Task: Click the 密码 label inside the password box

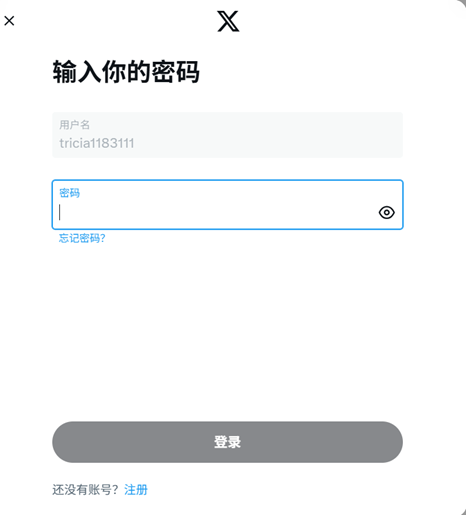Action: click(69, 193)
